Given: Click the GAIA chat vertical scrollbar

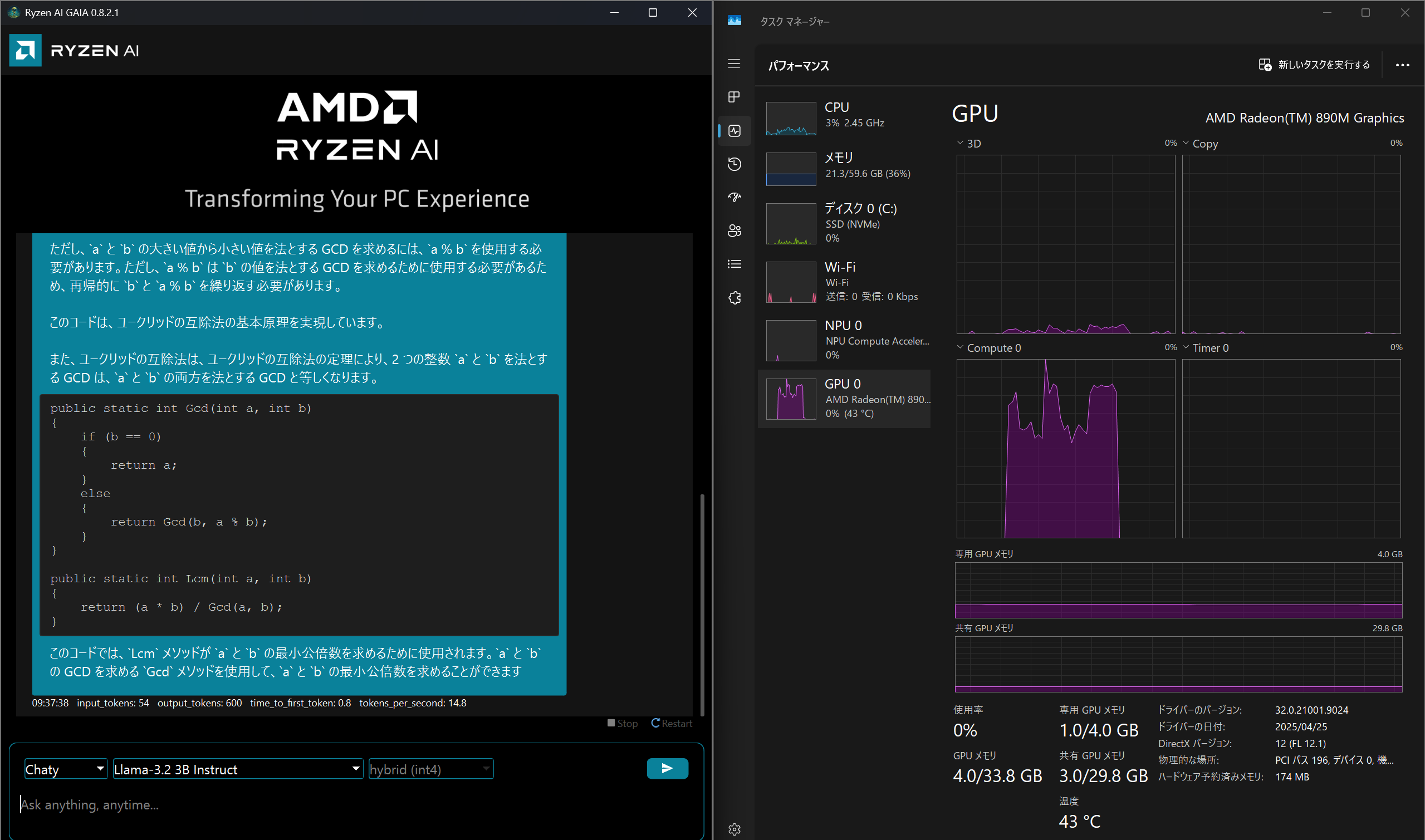Looking at the screenshot, I should 702,605.
